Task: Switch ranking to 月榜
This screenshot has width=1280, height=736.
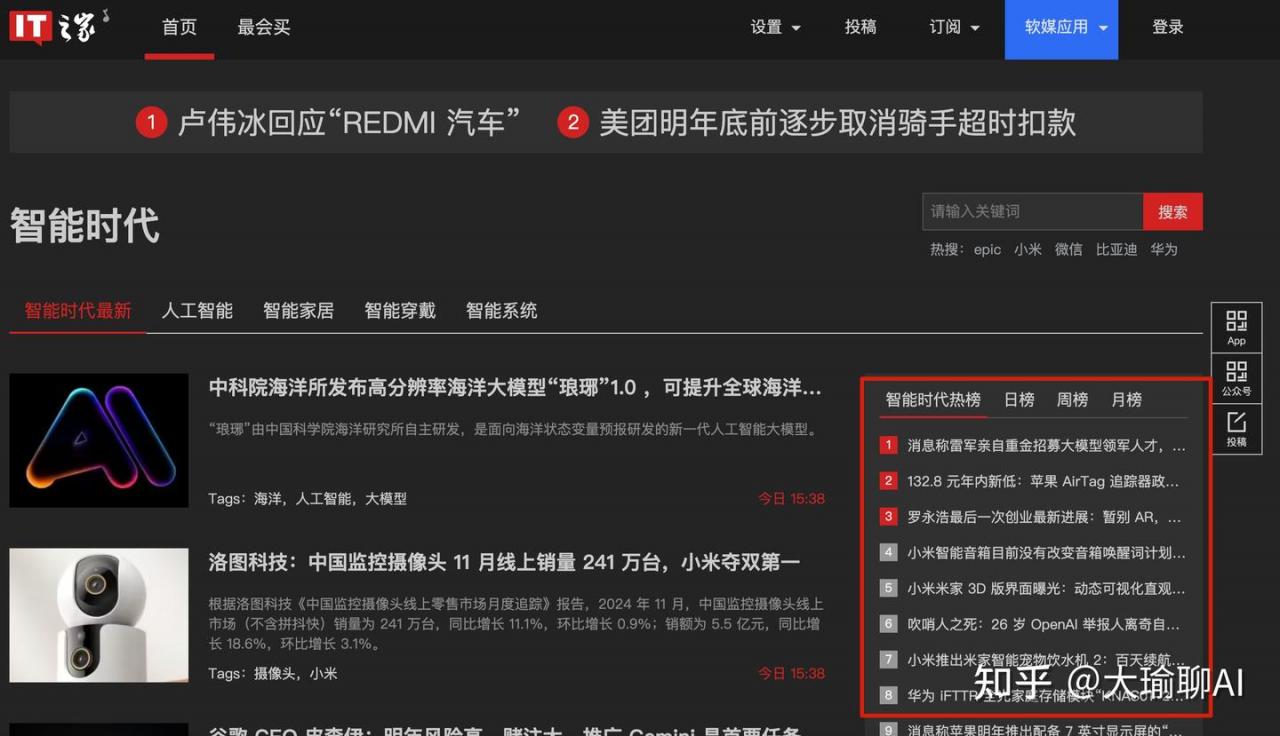Action: tap(1126, 400)
